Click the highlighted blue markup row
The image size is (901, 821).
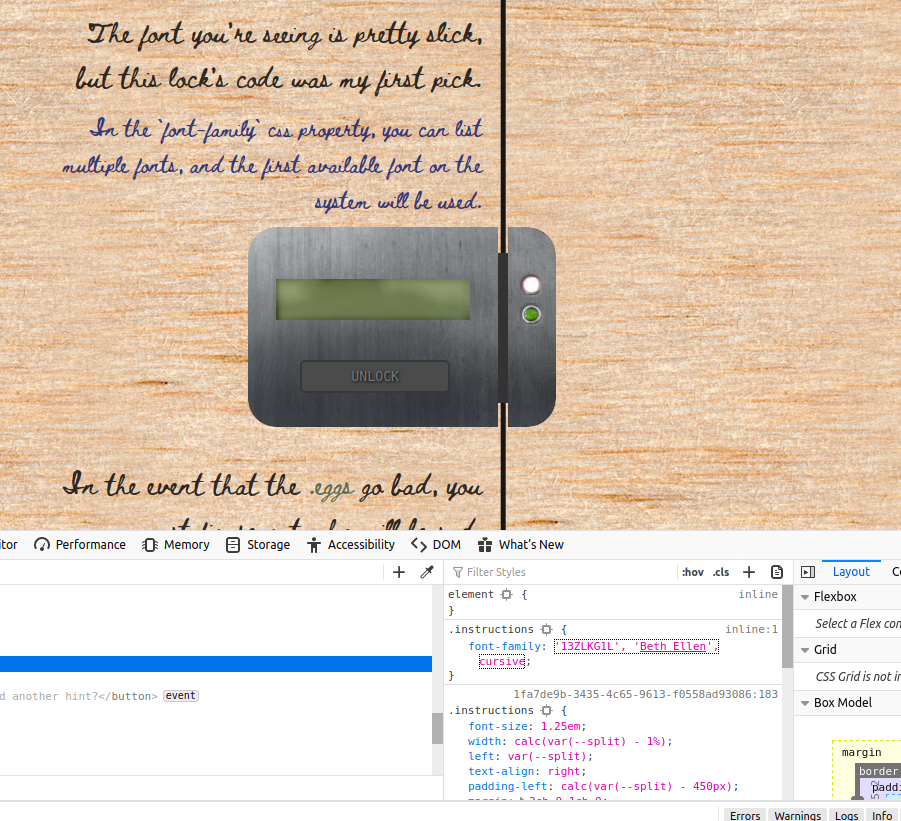click(x=215, y=664)
